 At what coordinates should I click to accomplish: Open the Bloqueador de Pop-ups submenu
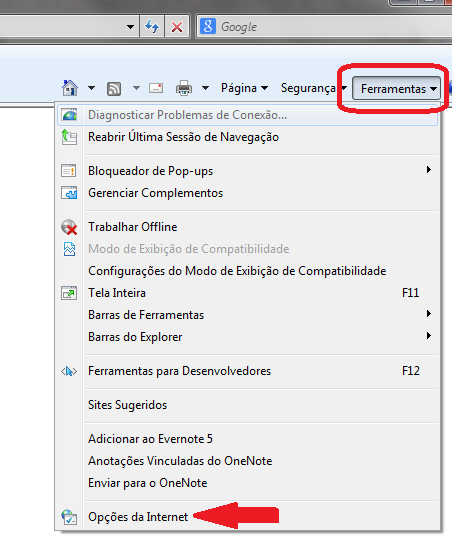coord(248,171)
